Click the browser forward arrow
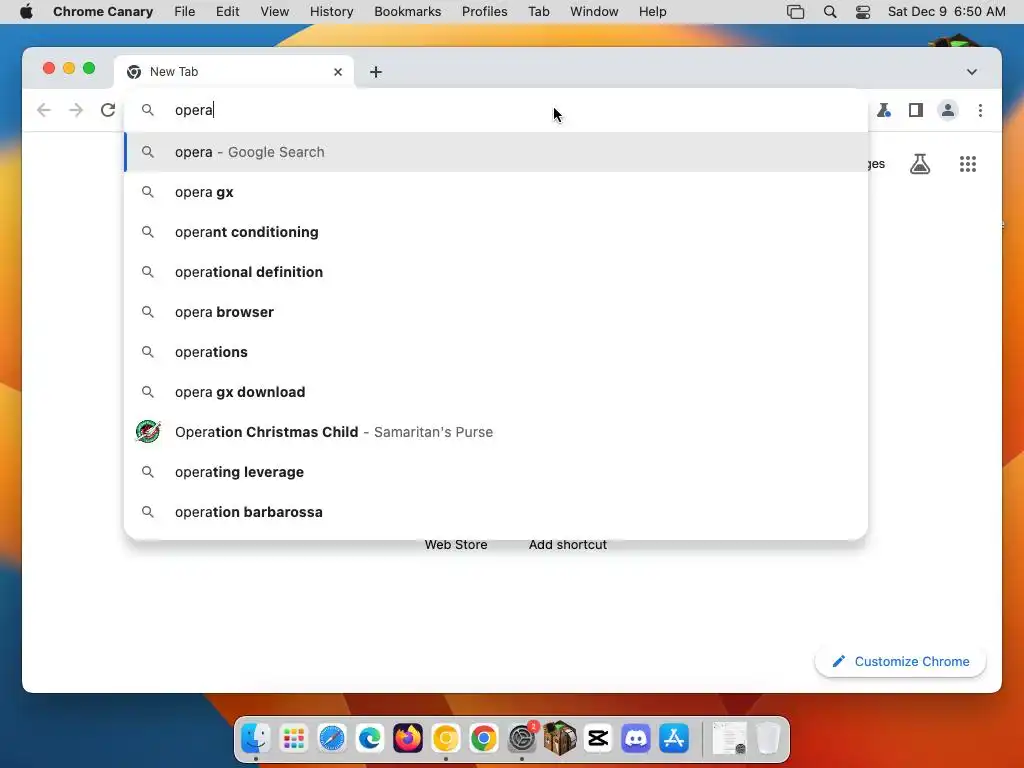 76,110
